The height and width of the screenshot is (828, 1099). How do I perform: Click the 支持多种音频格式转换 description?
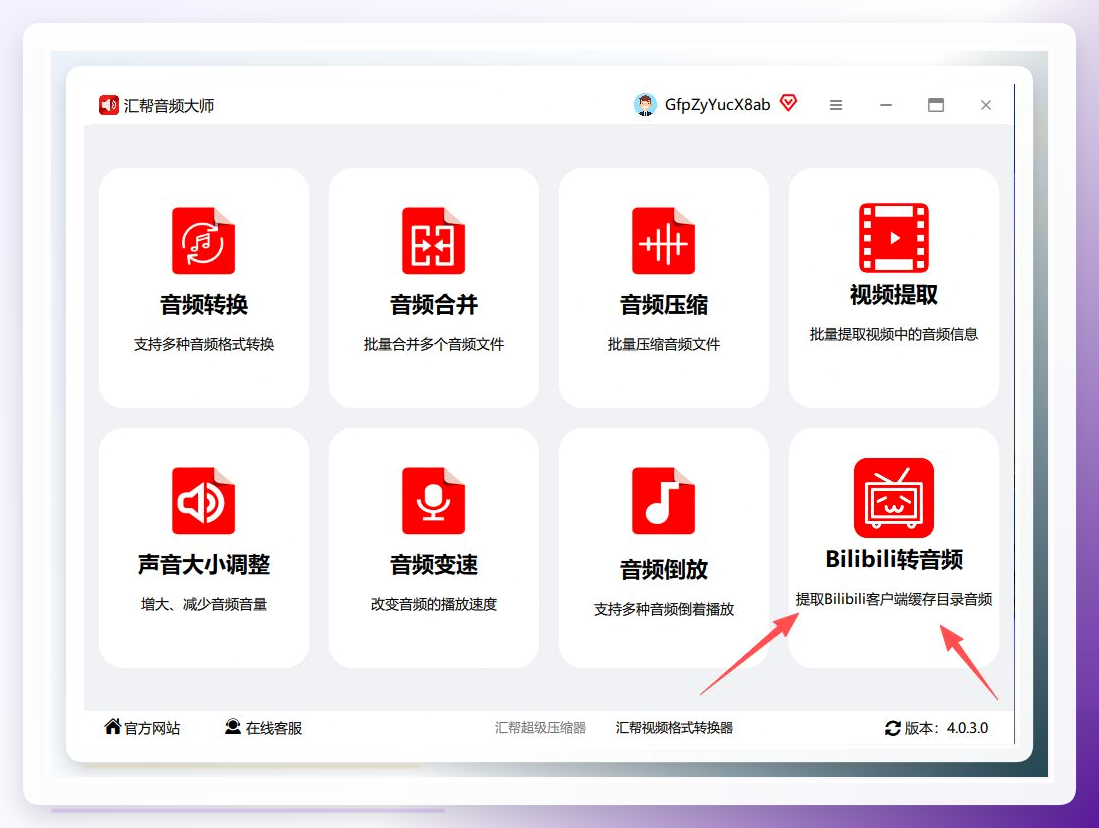[203, 344]
